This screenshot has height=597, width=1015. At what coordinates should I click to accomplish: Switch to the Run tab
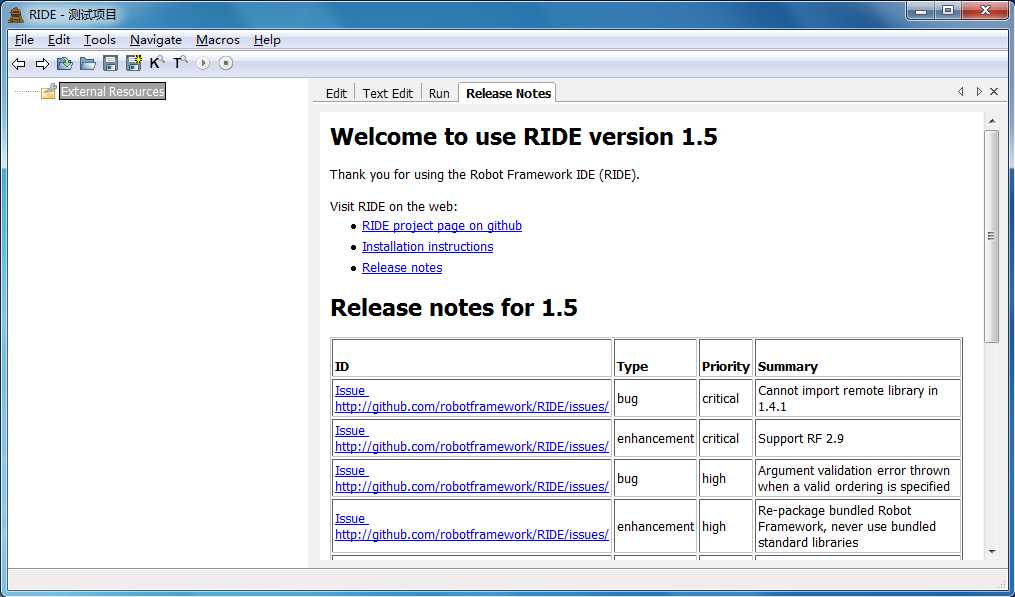pyautogui.click(x=439, y=93)
